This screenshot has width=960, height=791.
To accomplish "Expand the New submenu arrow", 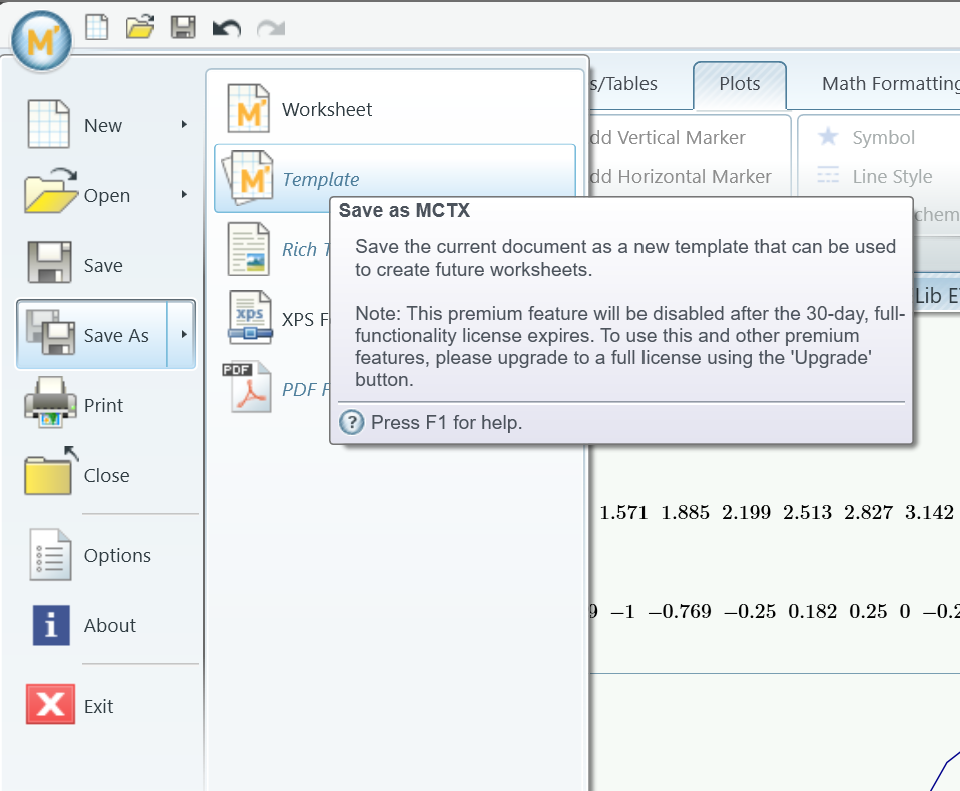I will pos(184,125).
